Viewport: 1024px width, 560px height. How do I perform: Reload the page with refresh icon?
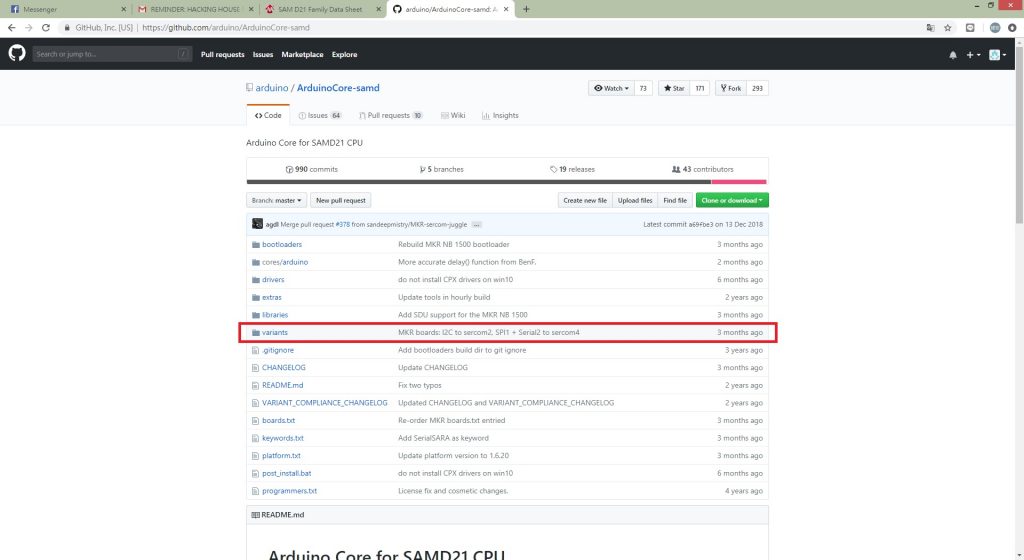(x=46, y=27)
